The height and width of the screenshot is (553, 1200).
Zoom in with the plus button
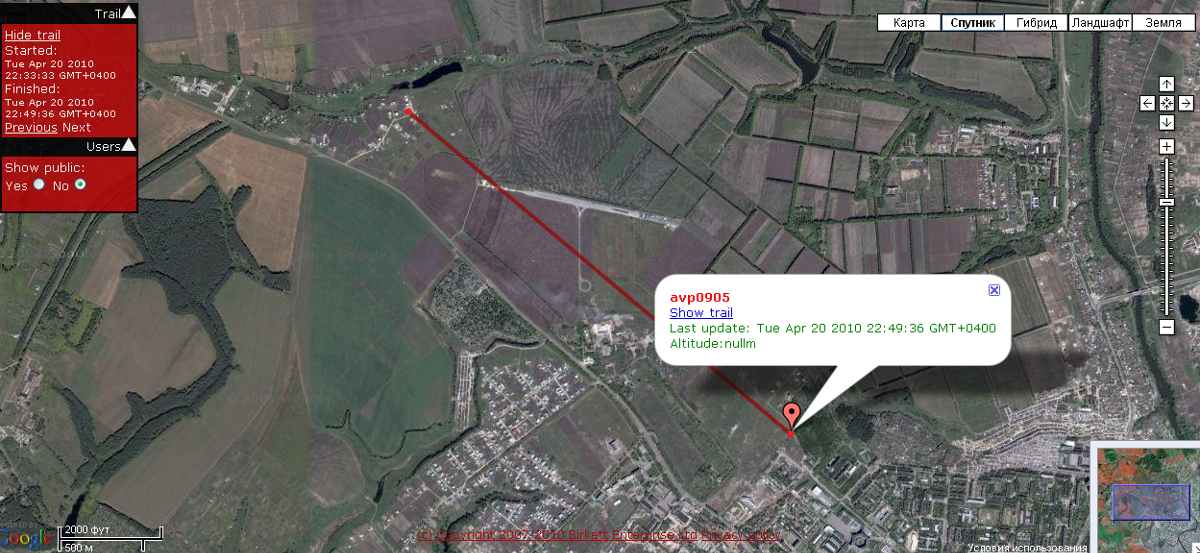click(1166, 147)
